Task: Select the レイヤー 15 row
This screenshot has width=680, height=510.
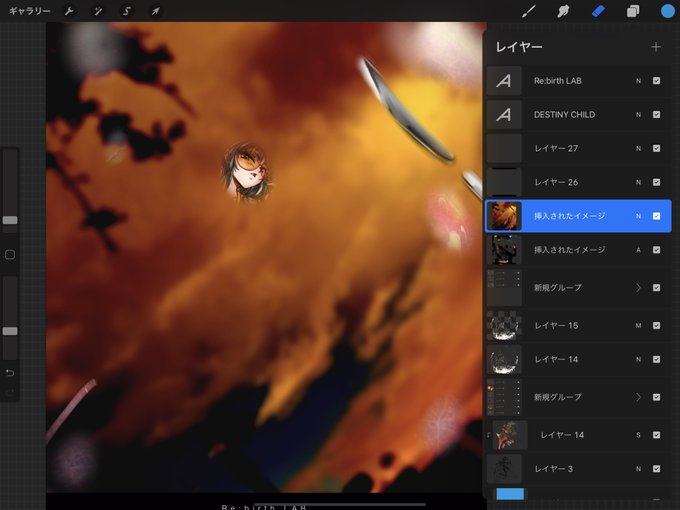Action: [x=579, y=325]
